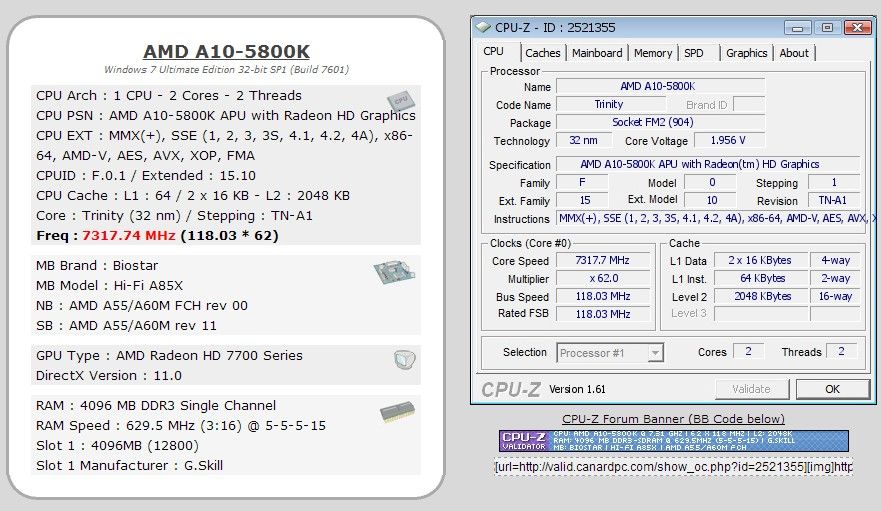The width and height of the screenshot is (881, 511).
Task: Click the AMD A10-5800K heading link
Action: tap(226, 51)
